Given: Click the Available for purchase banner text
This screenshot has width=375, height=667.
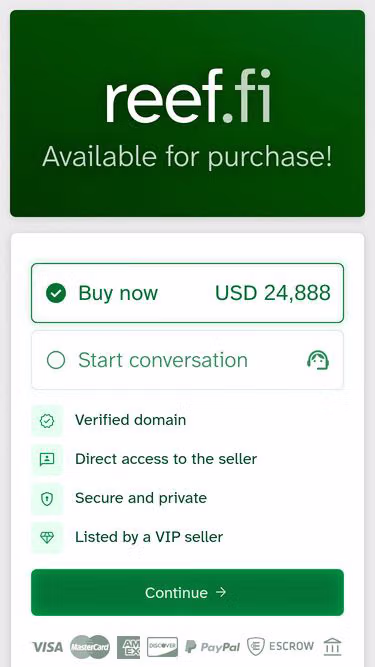Looking at the screenshot, I should tap(187, 157).
